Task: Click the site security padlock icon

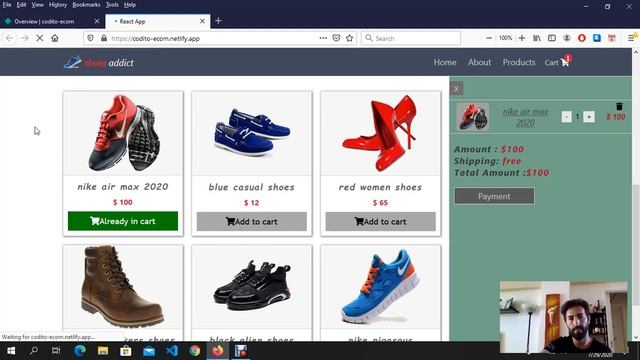Action: (x=104, y=38)
